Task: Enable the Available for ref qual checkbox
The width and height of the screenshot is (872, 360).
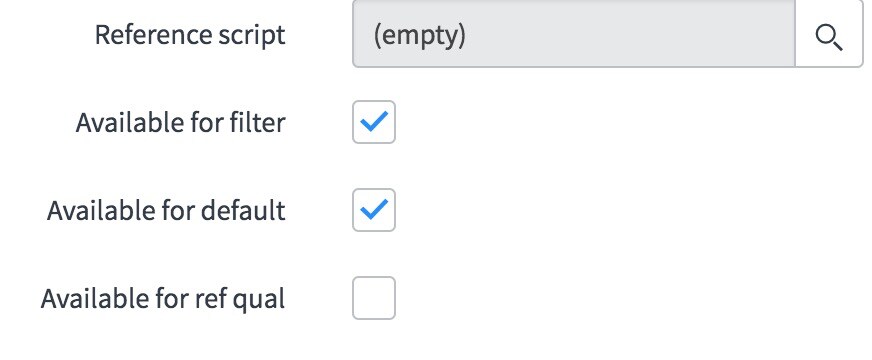Action: [x=374, y=298]
